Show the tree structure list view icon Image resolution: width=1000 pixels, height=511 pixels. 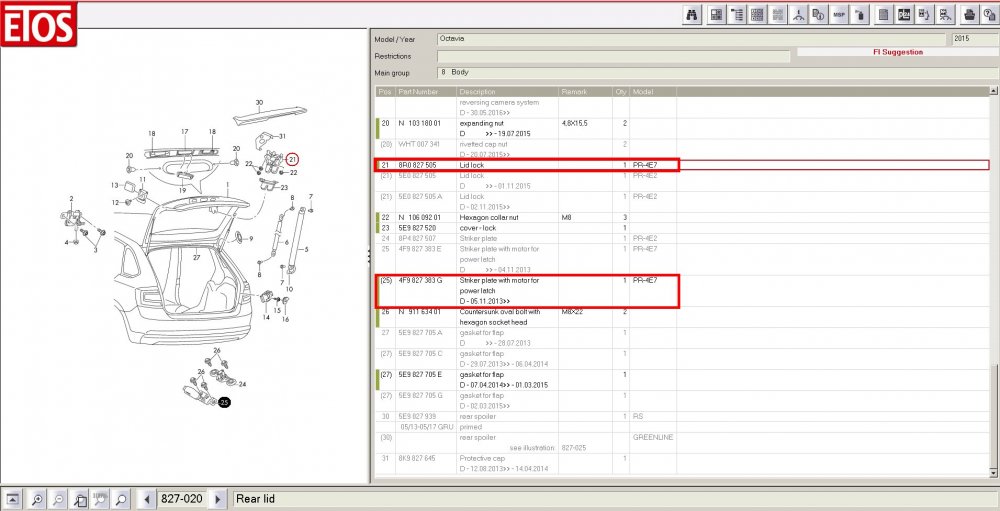(x=737, y=15)
